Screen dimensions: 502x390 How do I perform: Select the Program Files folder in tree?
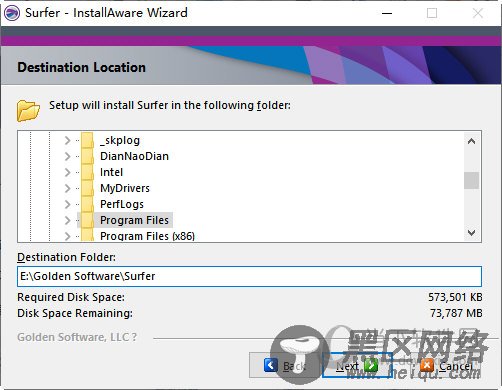pyautogui.click(x=134, y=220)
